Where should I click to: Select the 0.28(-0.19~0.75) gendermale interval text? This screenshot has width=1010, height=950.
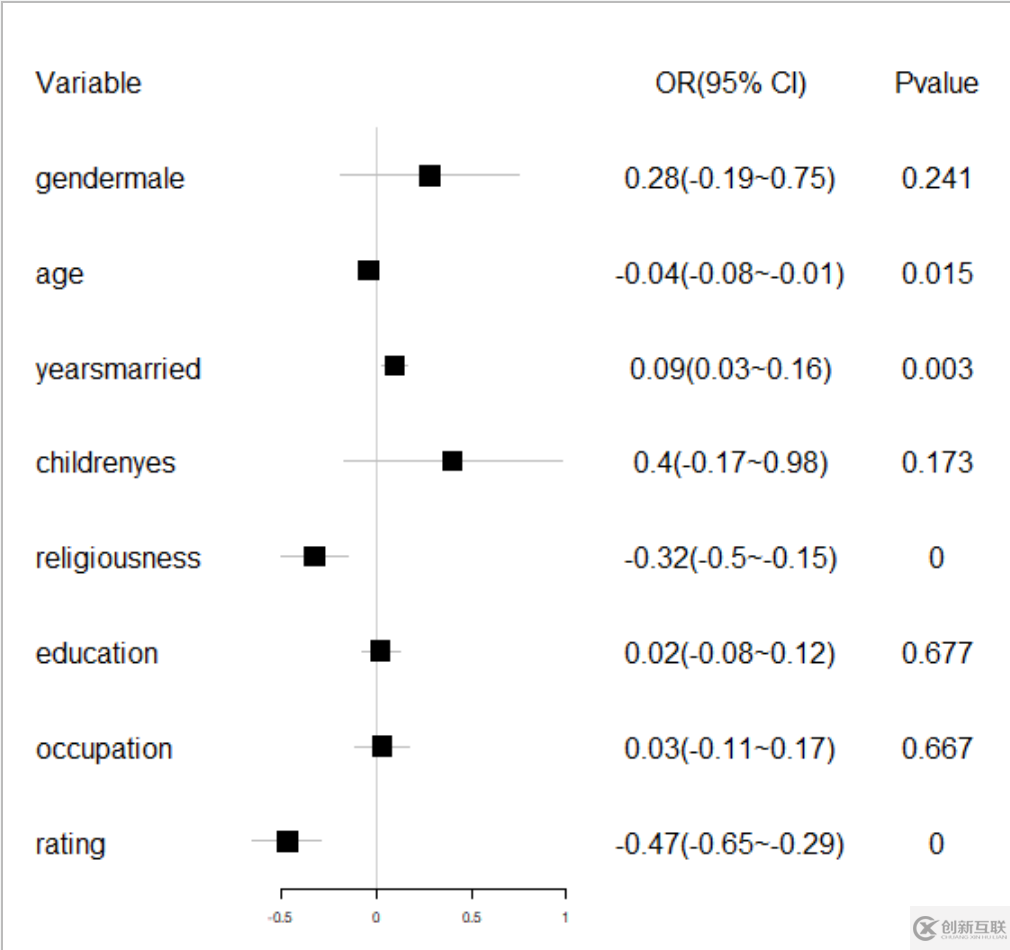point(729,178)
